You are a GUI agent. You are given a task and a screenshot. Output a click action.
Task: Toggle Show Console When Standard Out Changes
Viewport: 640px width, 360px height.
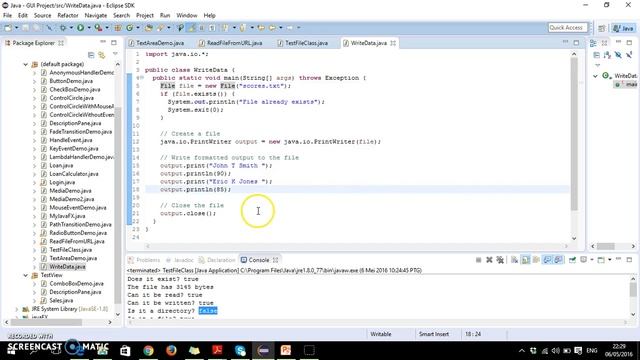click(x=547, y=260)
